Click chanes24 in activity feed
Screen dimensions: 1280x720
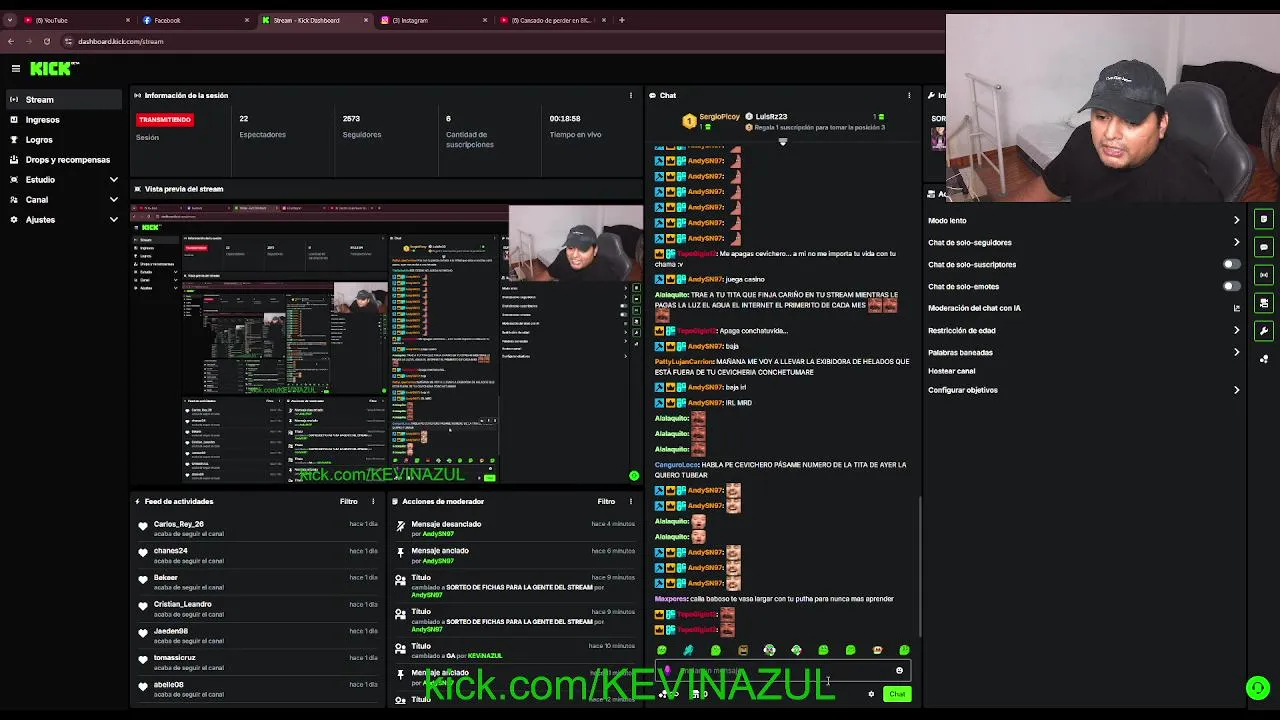(171, 551)
